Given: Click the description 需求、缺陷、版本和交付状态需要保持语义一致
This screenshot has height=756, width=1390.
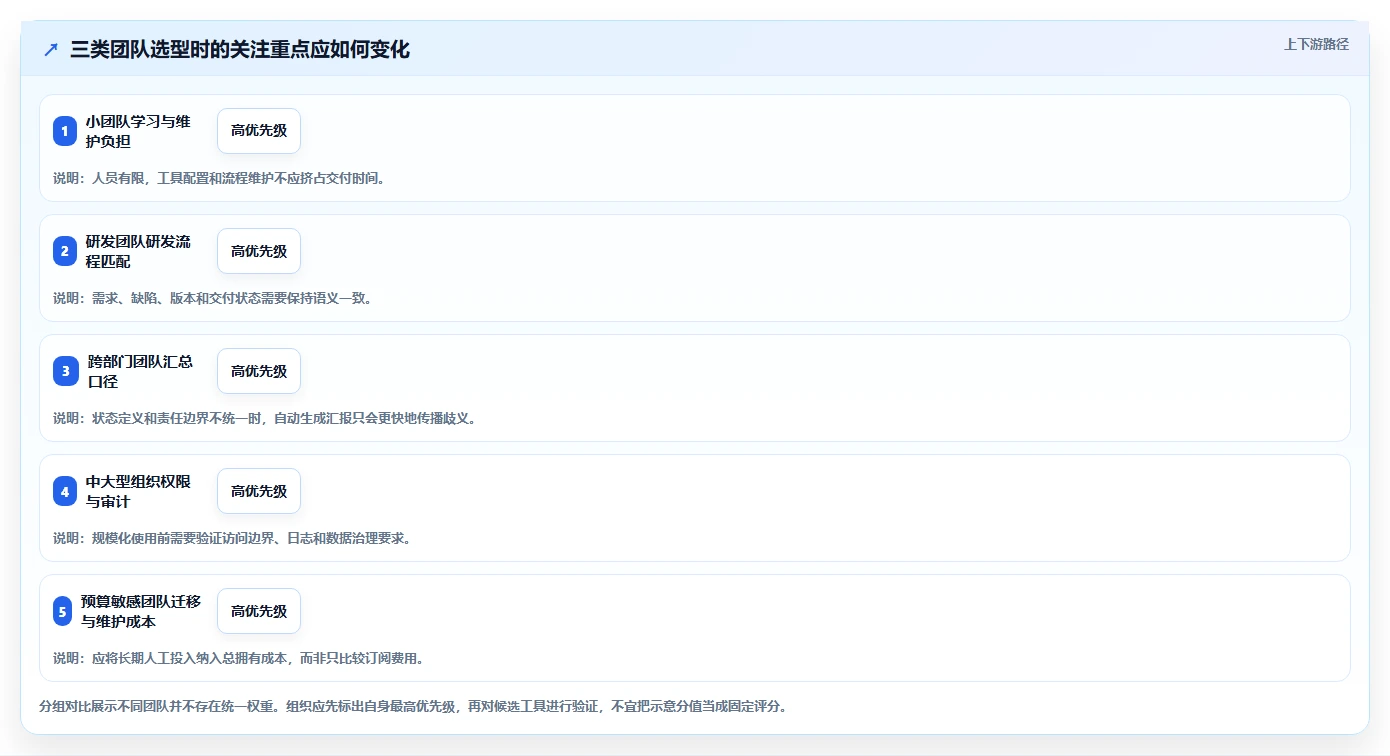Looking at the screenshot, I should (213, 298).
